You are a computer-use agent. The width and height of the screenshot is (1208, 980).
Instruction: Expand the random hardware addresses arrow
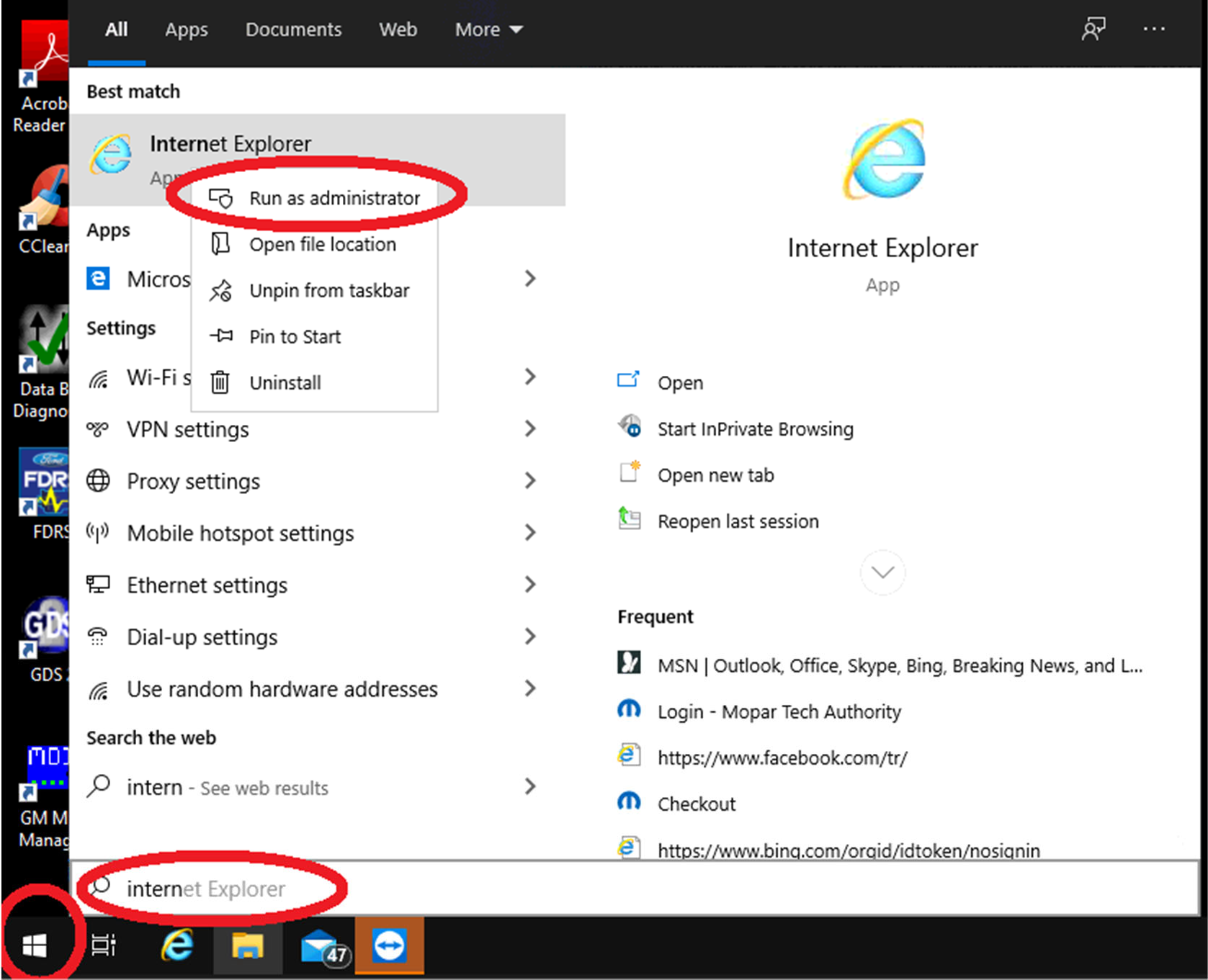coord(530,688)
